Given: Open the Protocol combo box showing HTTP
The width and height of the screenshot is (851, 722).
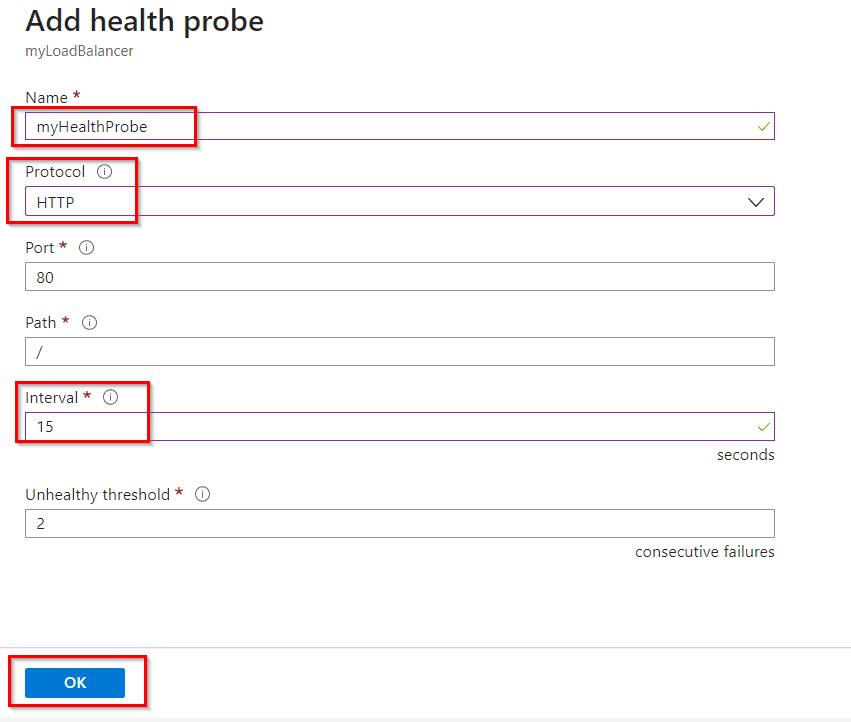Looking at the screenshot, I should (400, 201).
